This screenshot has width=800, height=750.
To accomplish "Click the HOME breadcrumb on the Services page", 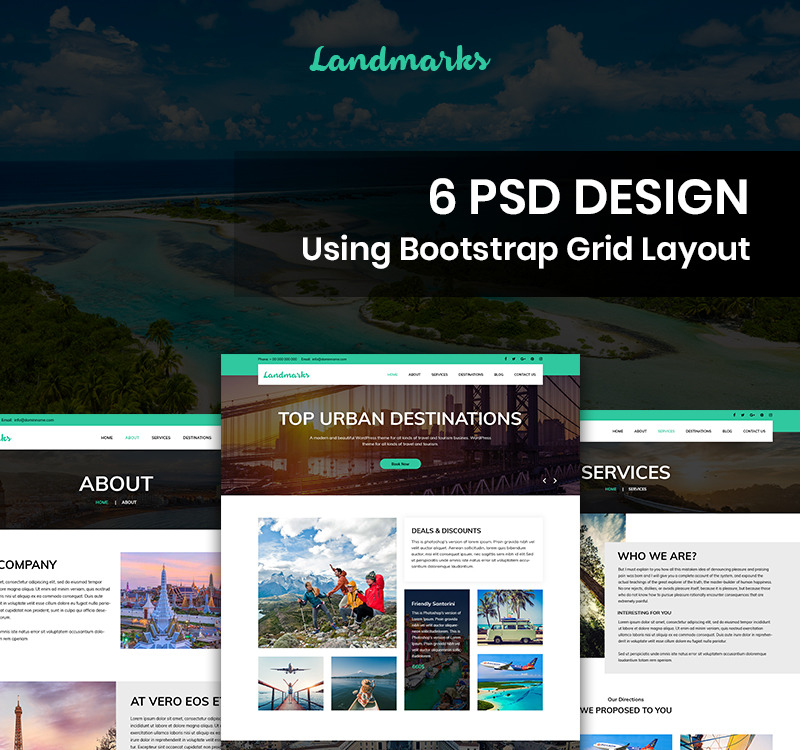I will click(x=610, y=489).
